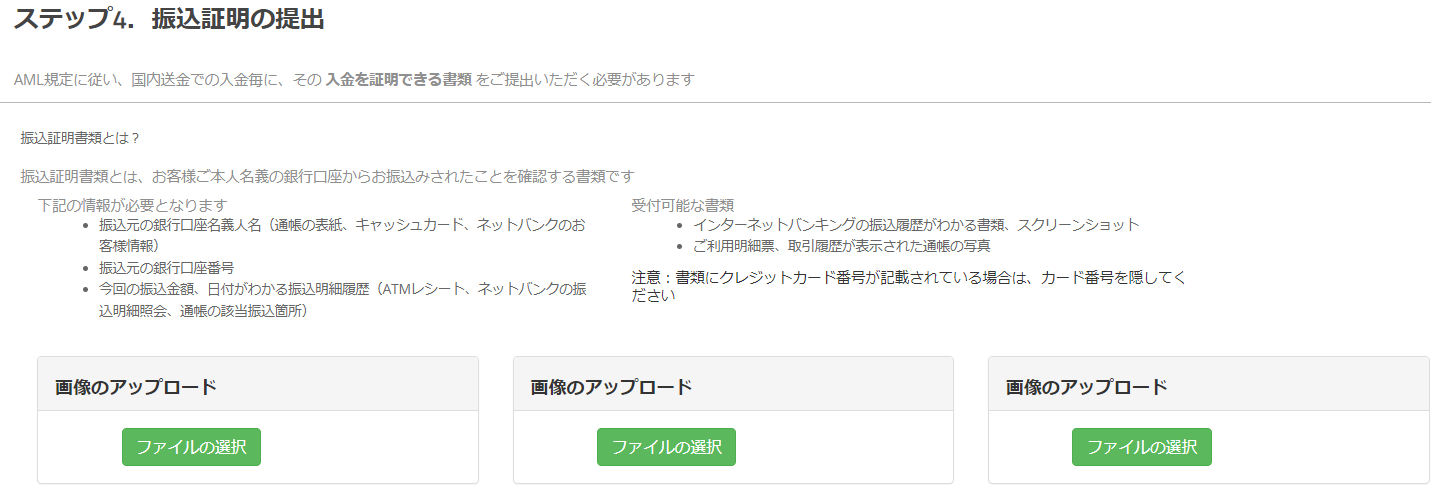Screen dimensions: 1431x485
Task: Click the bold 入金を証明できる書類 text
Action: [x=398, y=79]
